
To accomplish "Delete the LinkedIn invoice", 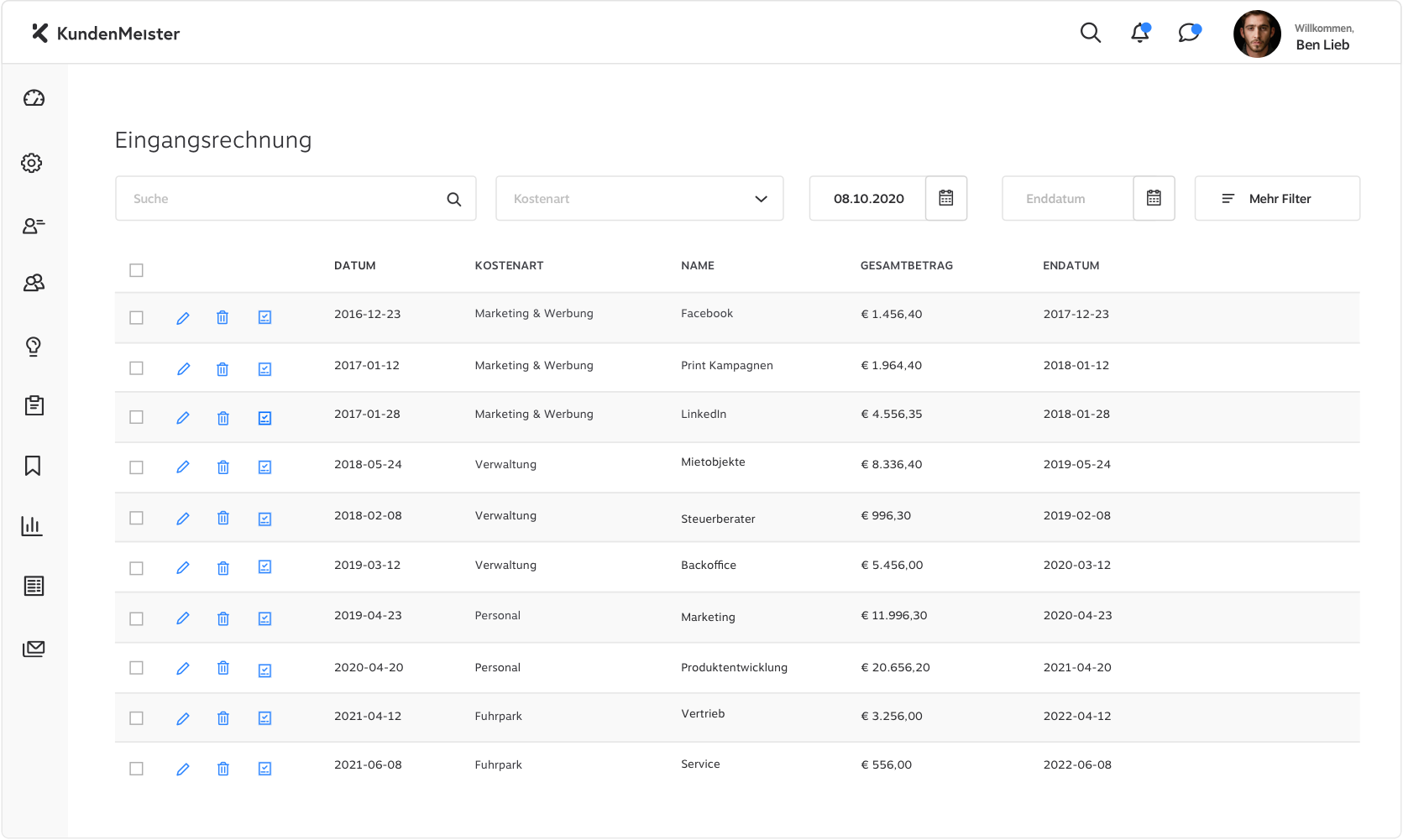I will (x=222, y=418).
